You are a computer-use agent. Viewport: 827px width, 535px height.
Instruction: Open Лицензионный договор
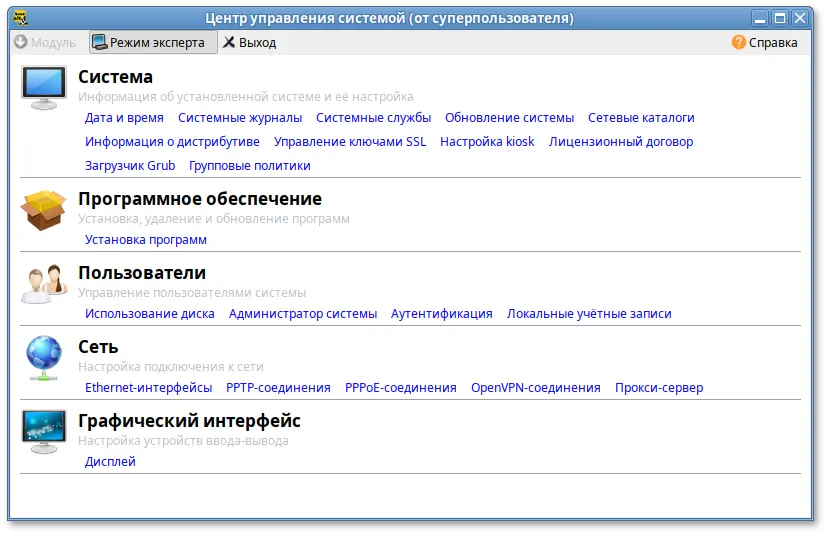point(621,142)
